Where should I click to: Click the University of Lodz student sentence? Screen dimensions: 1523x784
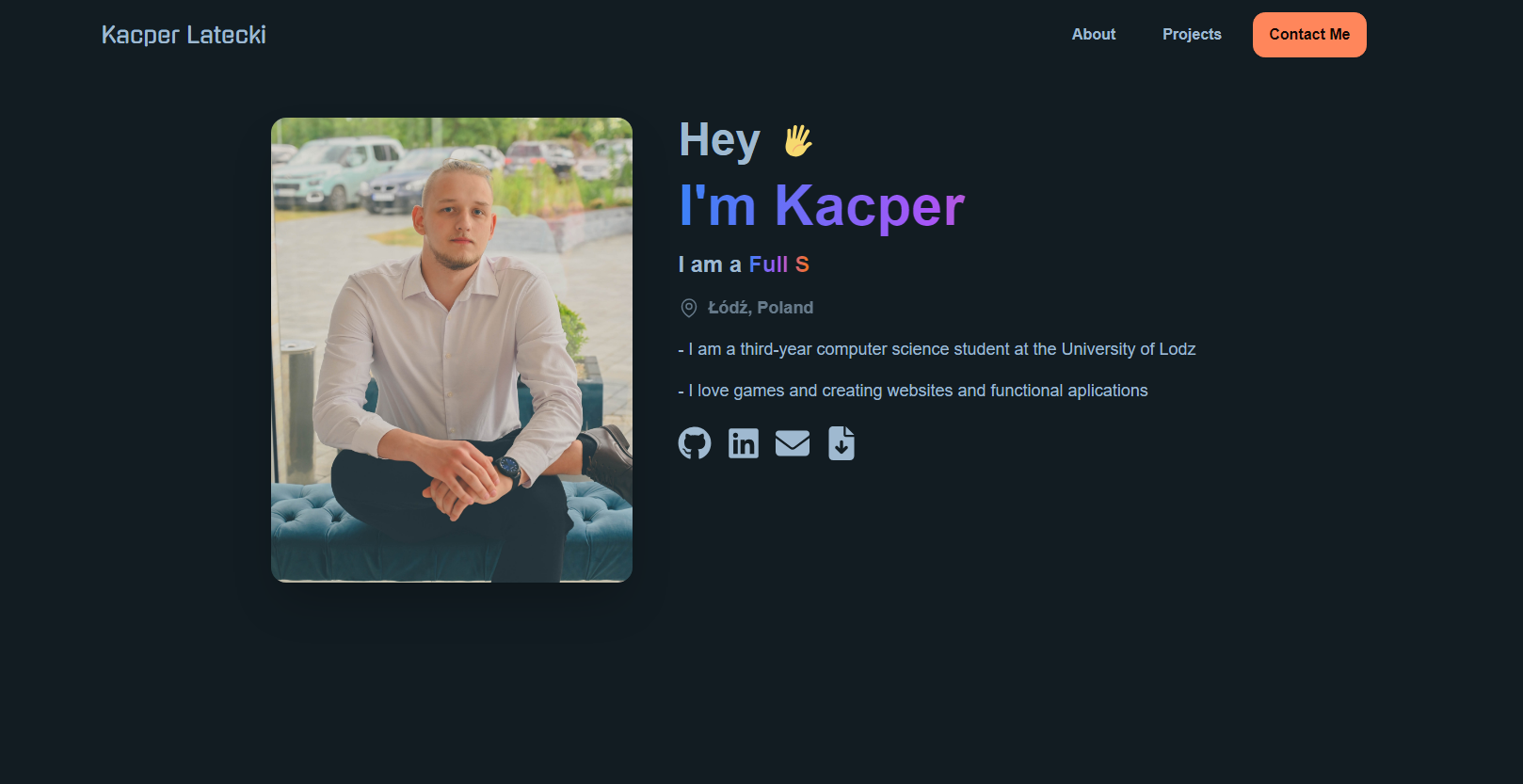tap(937, 349)
